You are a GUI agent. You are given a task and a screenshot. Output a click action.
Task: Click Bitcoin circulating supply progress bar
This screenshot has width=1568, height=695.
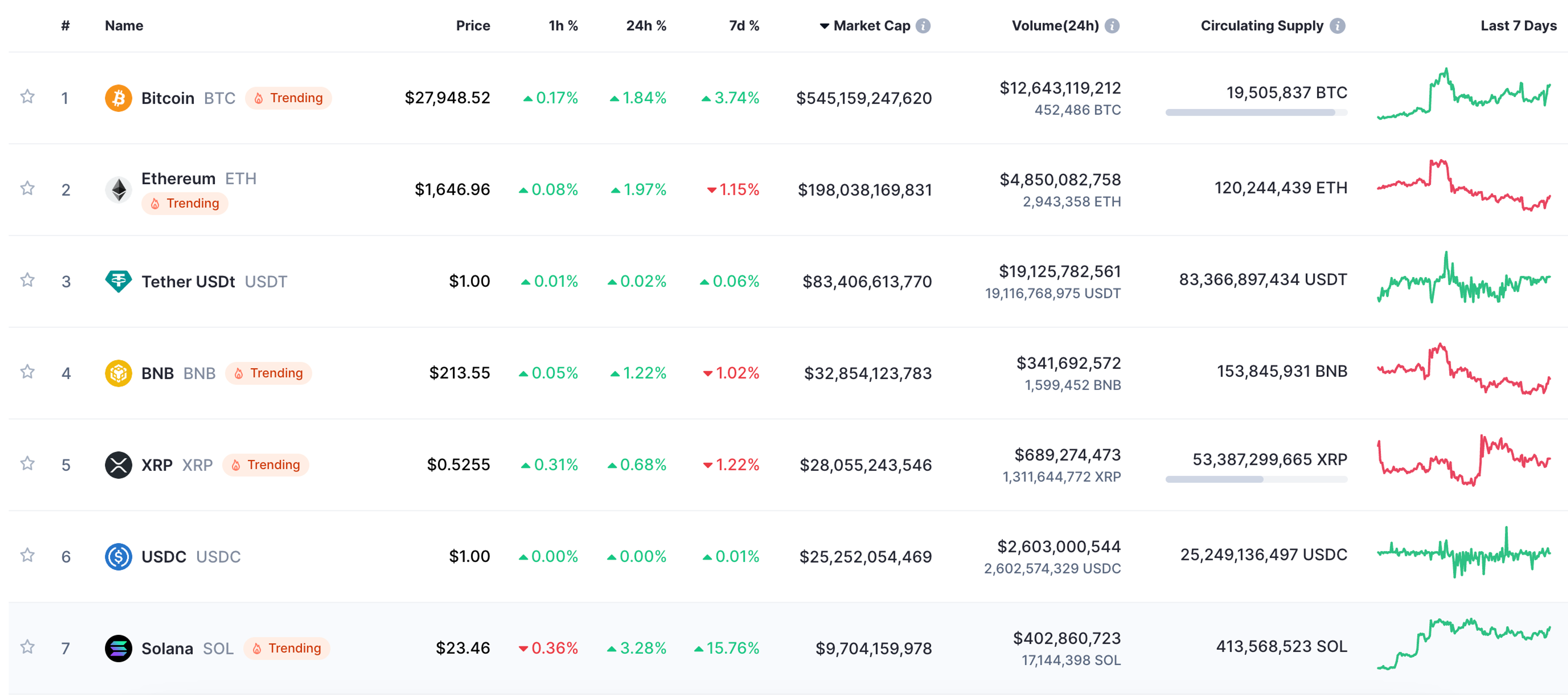pyautogui.click(x=1256, y=113)
